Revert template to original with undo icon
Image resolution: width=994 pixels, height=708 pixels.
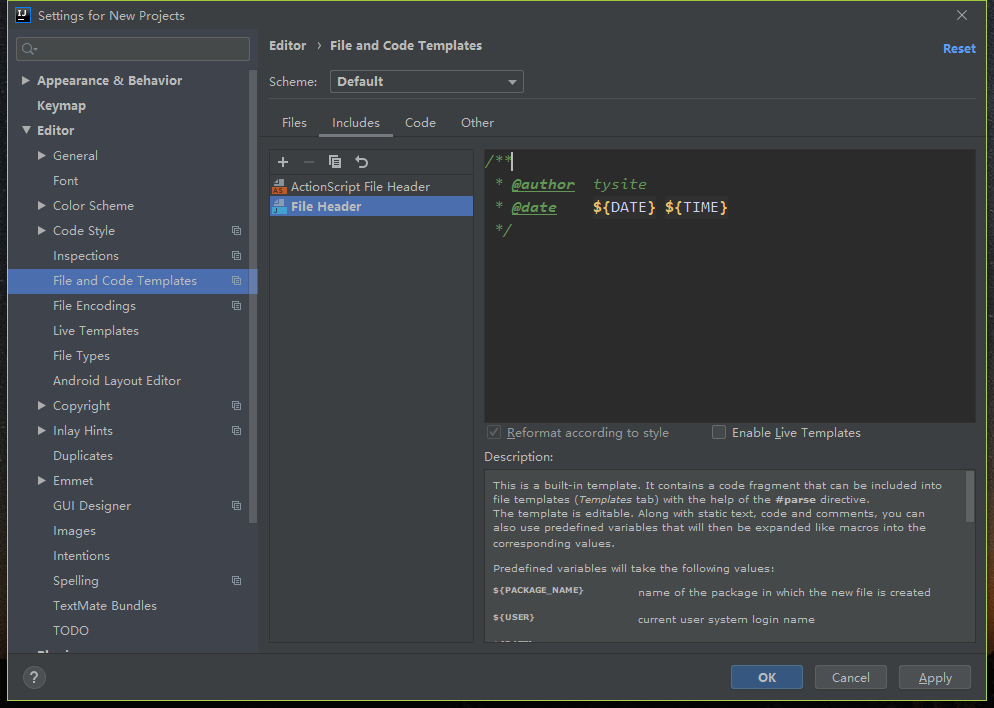[361, 162]
